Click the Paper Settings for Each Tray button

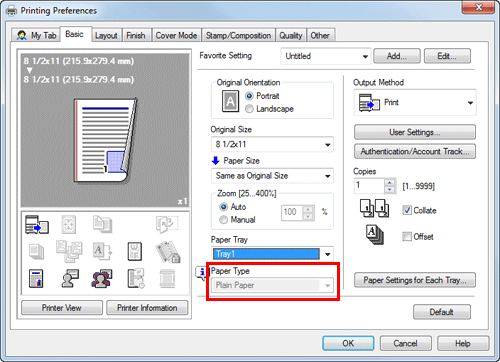415,280
